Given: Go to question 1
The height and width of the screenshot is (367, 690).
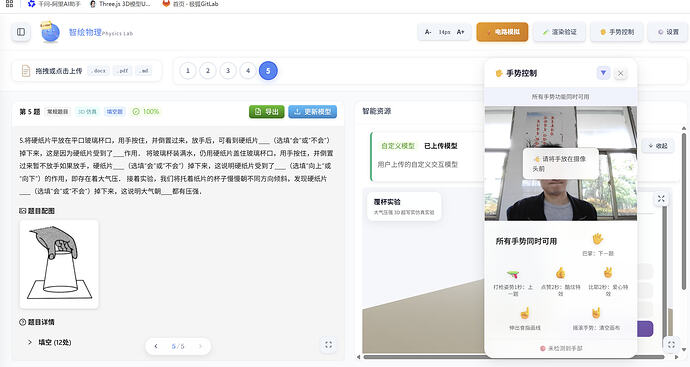Looking at the screenshot, I should point(188,71).
